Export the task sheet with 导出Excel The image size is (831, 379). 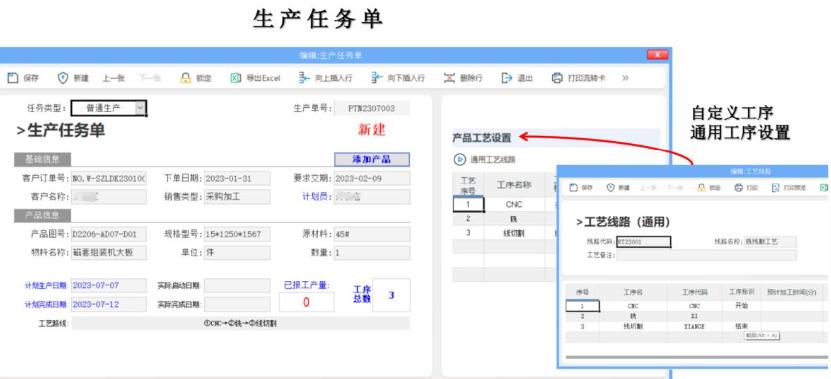pos(255,78)
